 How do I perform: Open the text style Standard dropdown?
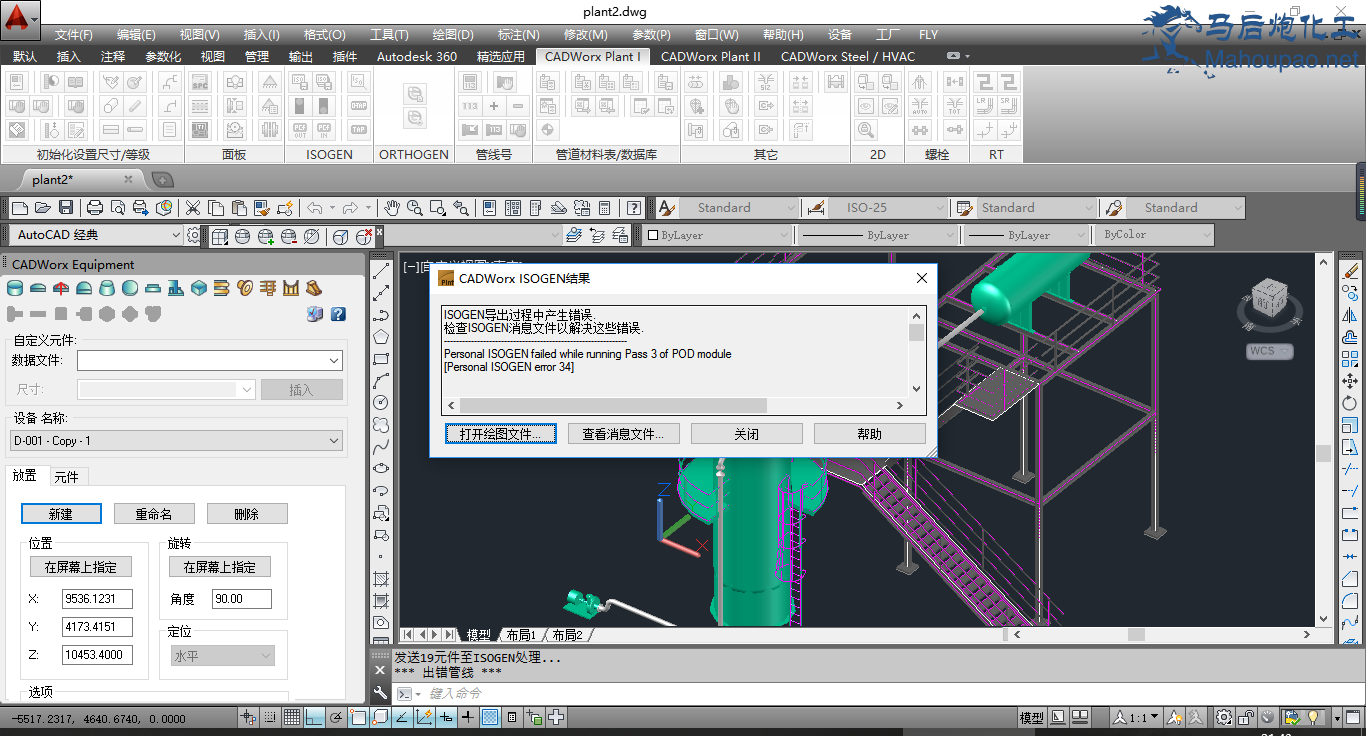pyautogui.click(x=738, y=208)
